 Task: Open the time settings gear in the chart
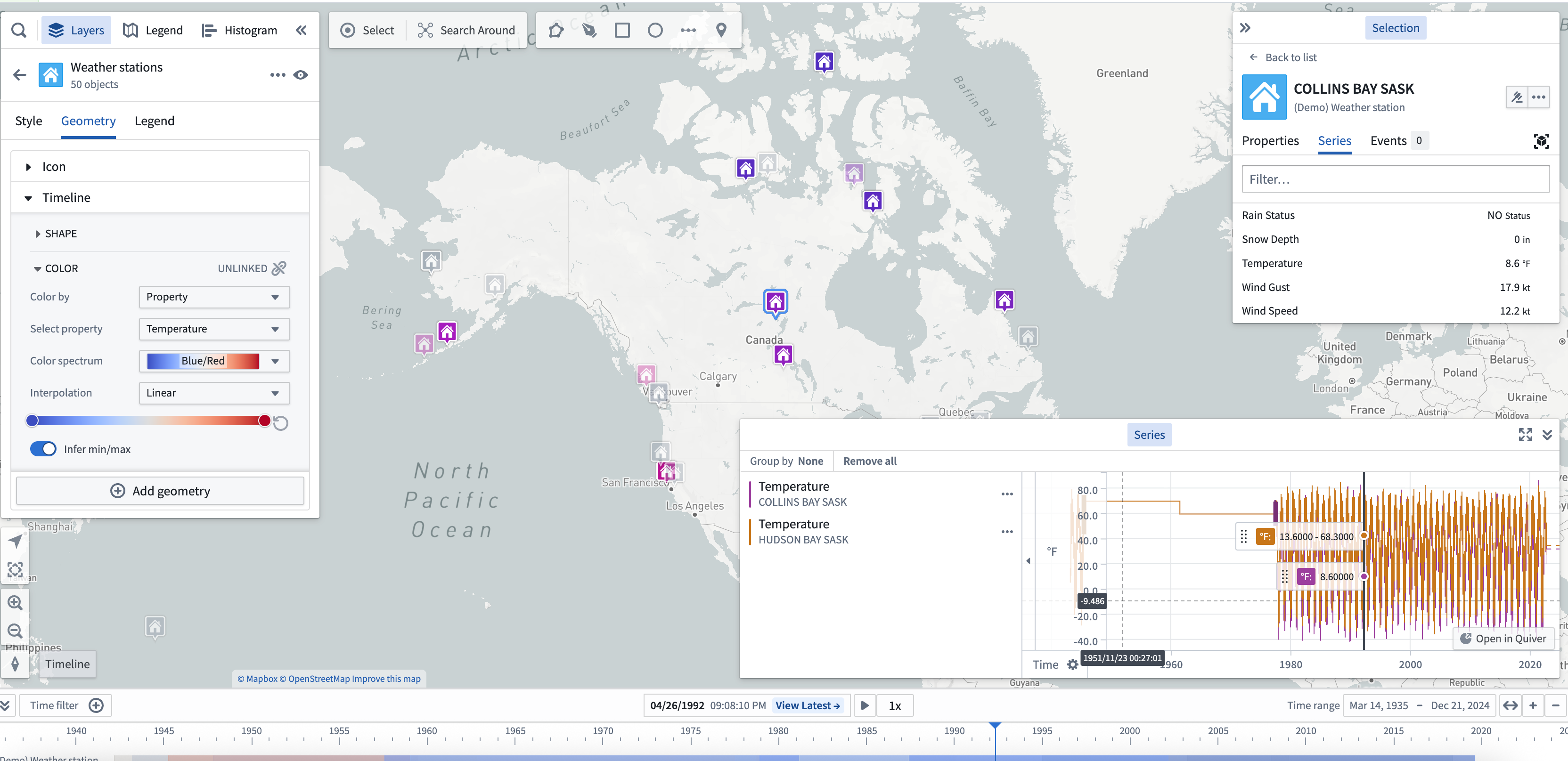(x=1072, y=664)
